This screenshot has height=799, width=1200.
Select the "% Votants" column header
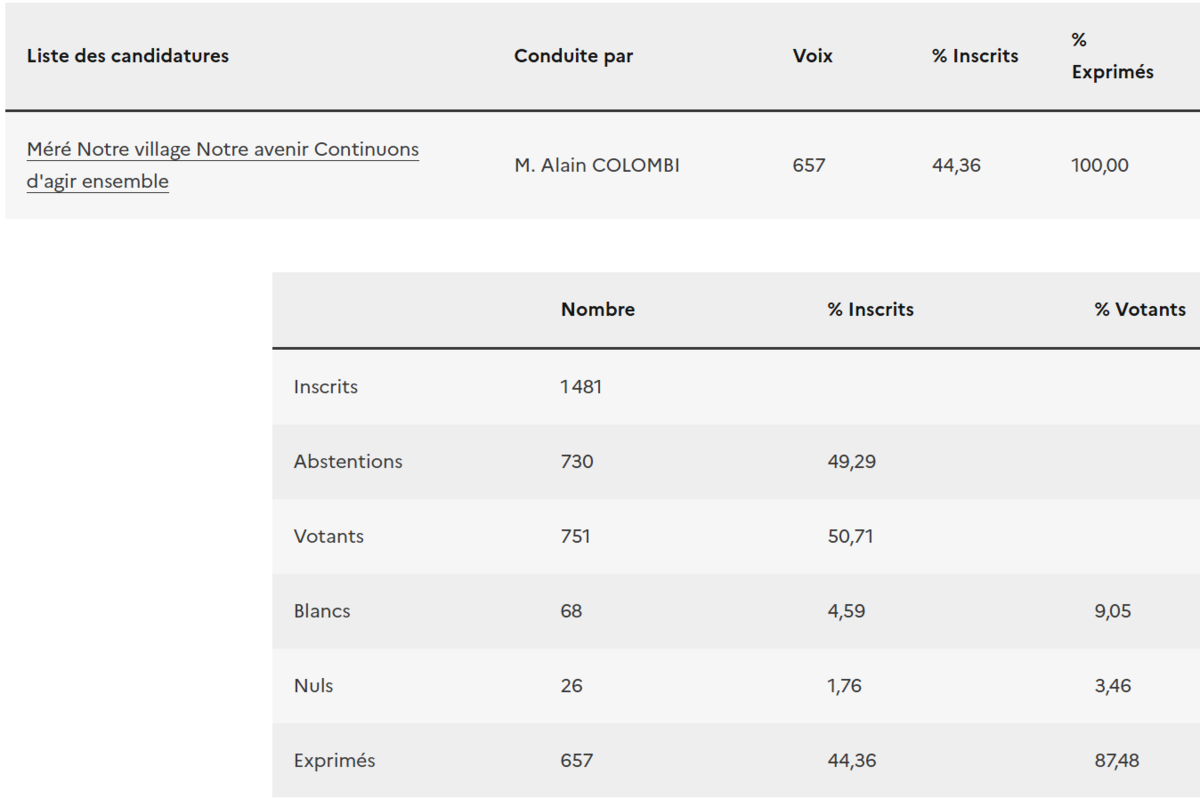(1139, 310)
